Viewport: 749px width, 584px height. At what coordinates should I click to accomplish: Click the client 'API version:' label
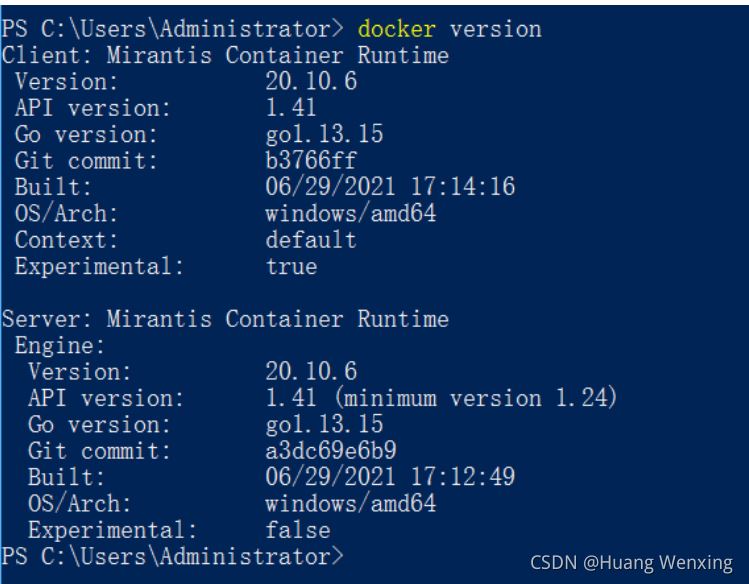pos(89,108)
